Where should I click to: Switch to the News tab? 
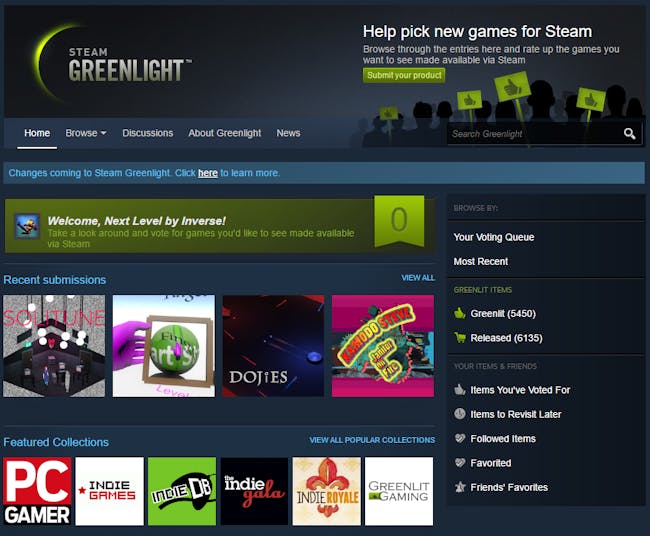289,133
